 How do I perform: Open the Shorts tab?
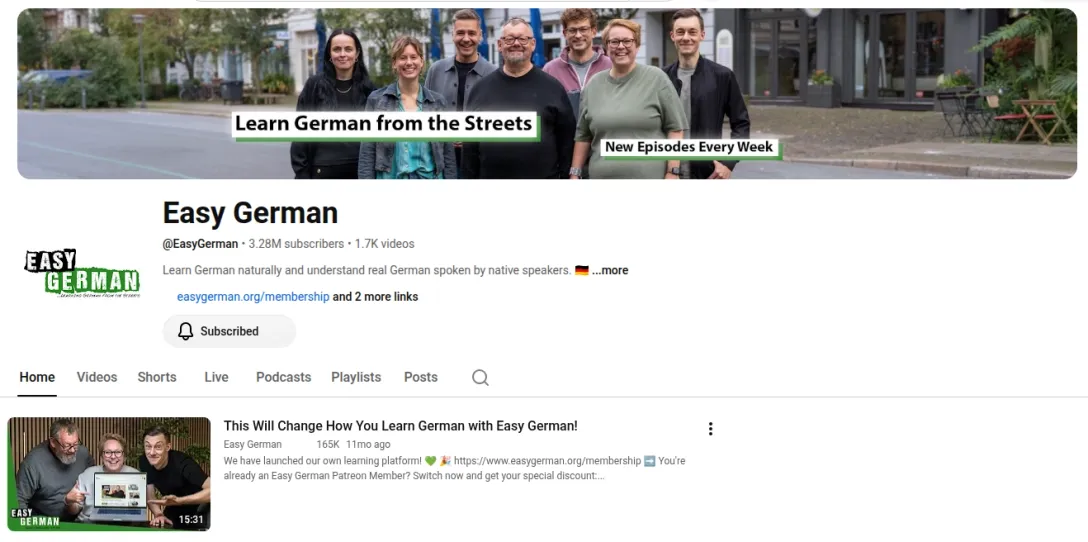pos(157,378)
